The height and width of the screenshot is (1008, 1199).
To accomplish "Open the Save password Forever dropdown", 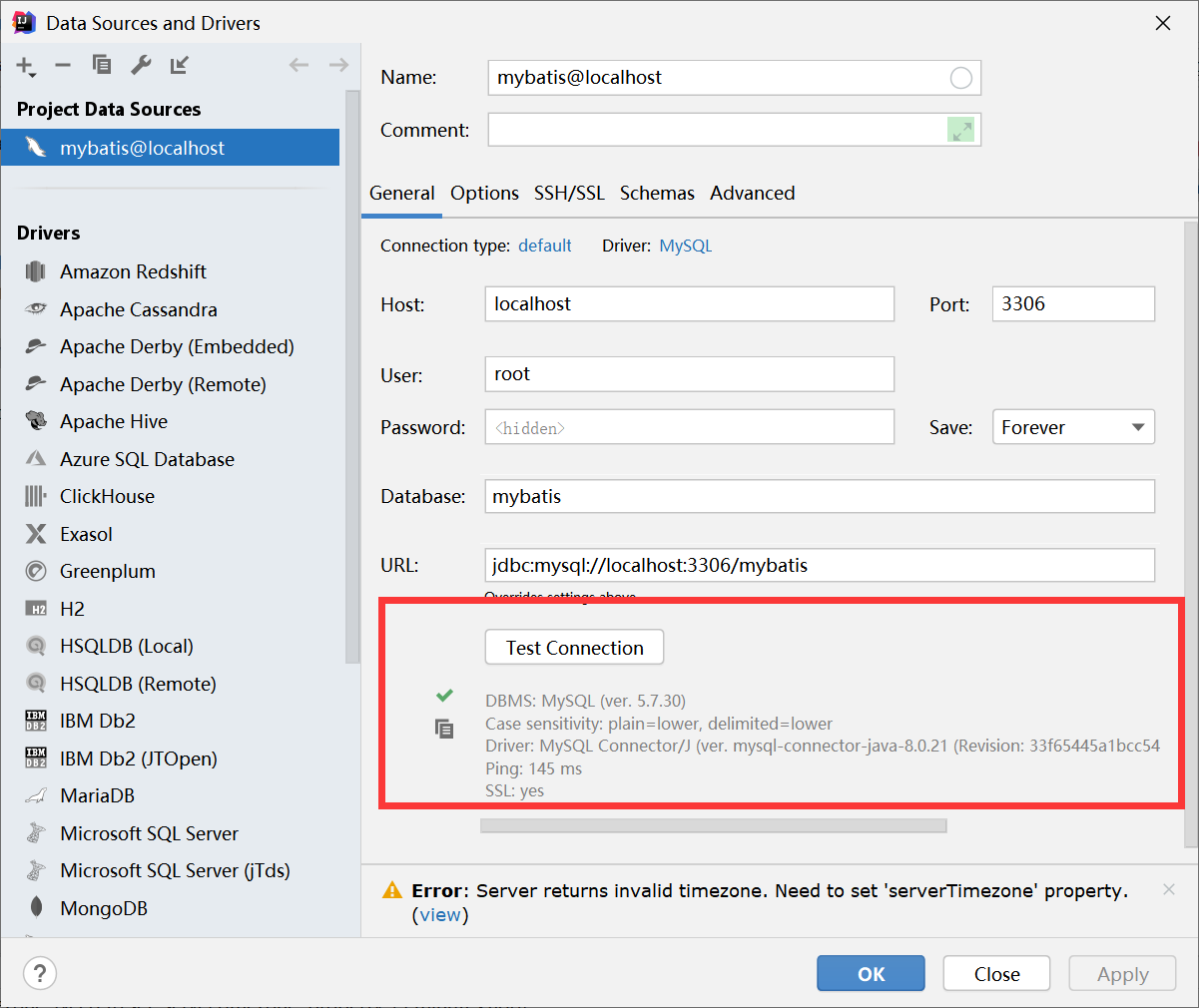I will 1073,427.
